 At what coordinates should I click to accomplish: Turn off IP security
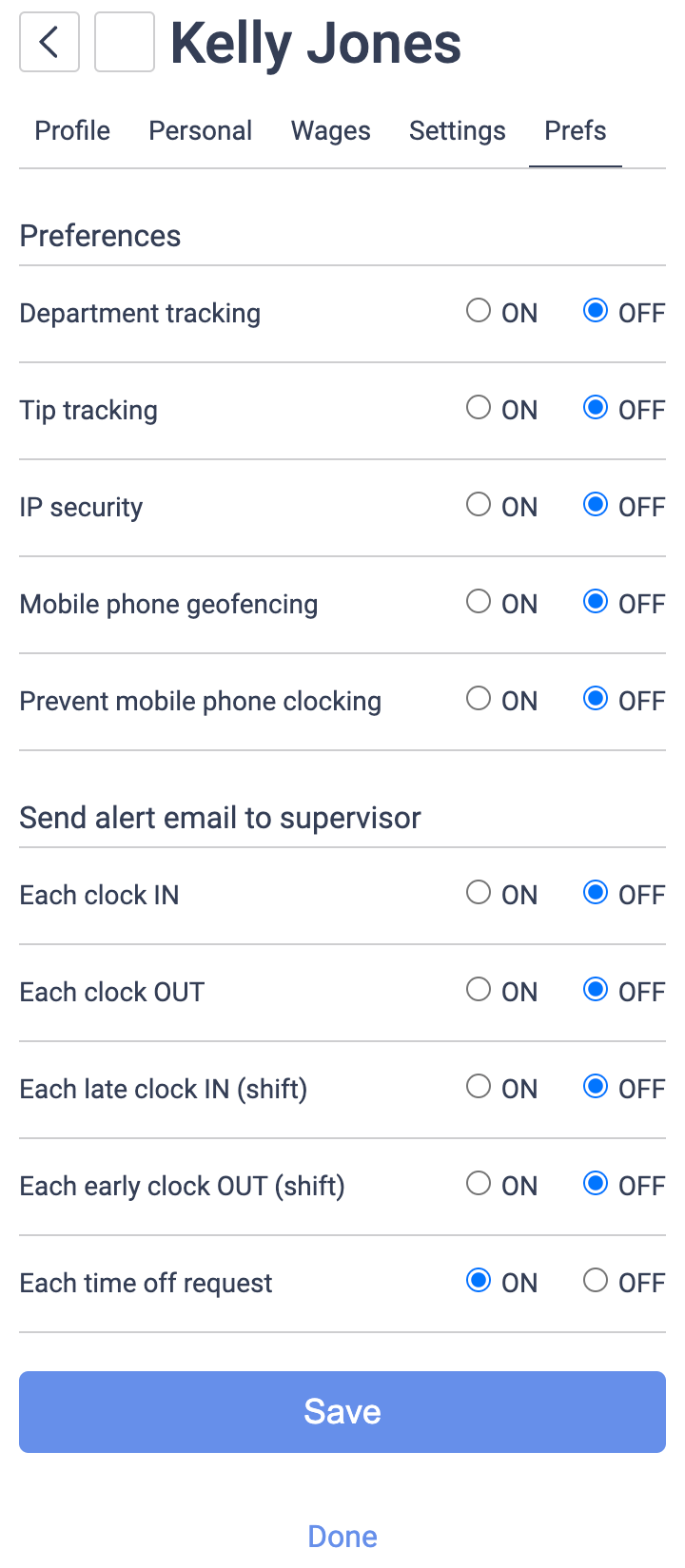coord(596,505)
